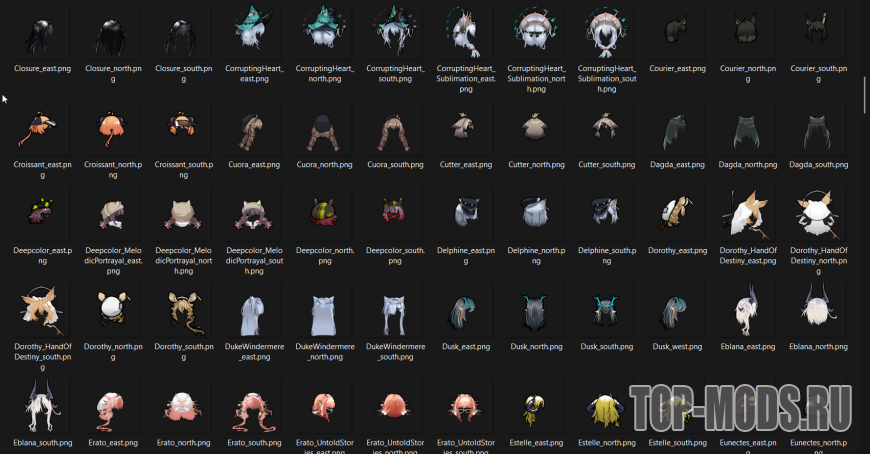Click the vertical scrollbar thumb
The image size is (870, 454).
coord(865,95)
